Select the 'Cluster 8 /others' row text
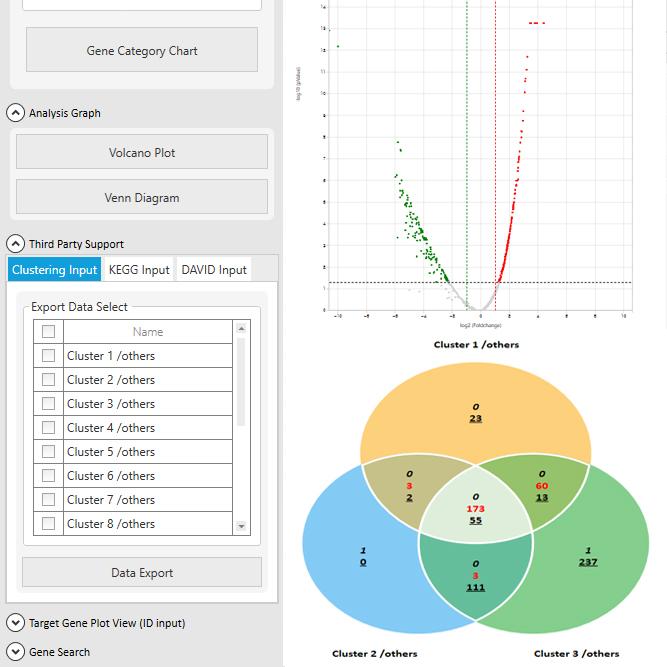Viewport: 667px width, 667px height. pos(111,524)
